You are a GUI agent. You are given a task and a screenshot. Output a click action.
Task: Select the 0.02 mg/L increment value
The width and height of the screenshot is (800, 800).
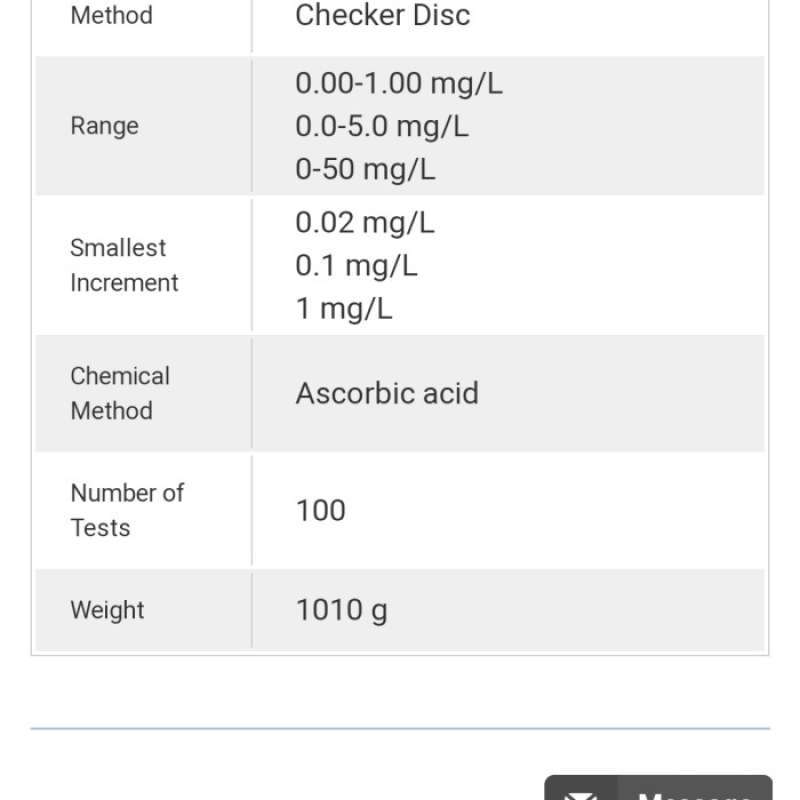click(x=365, y=222)
